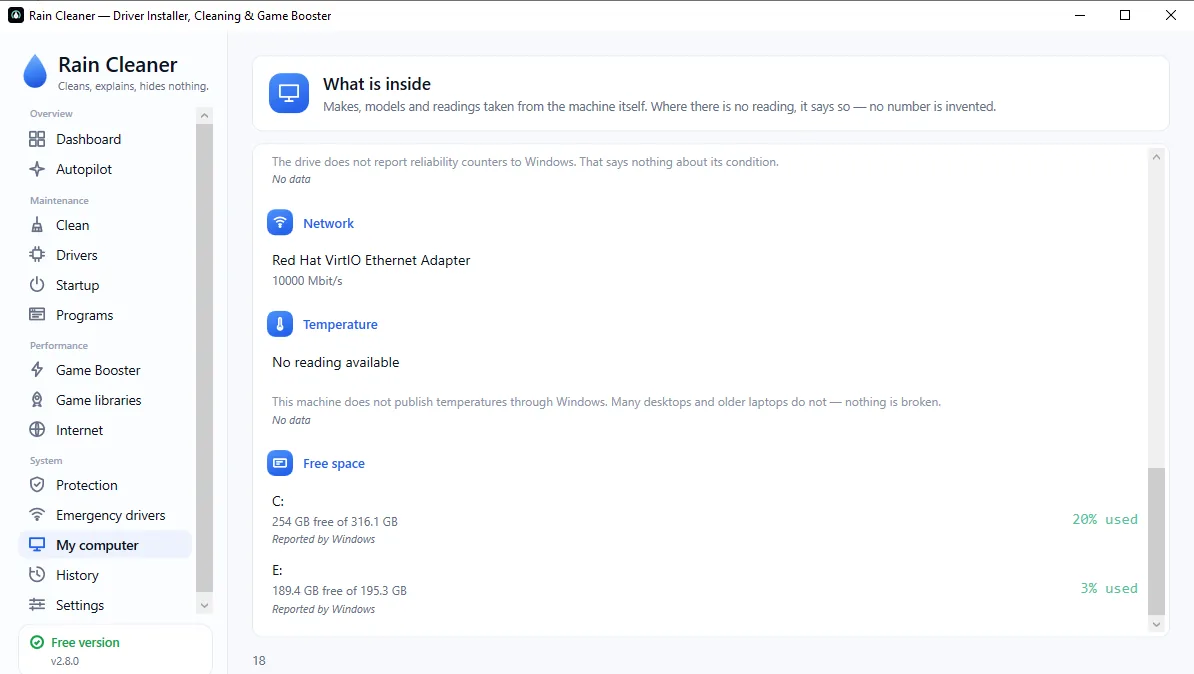Select Game Booster in the sidebar
This screenshot has height=674, width=1194.
point(105,370)
